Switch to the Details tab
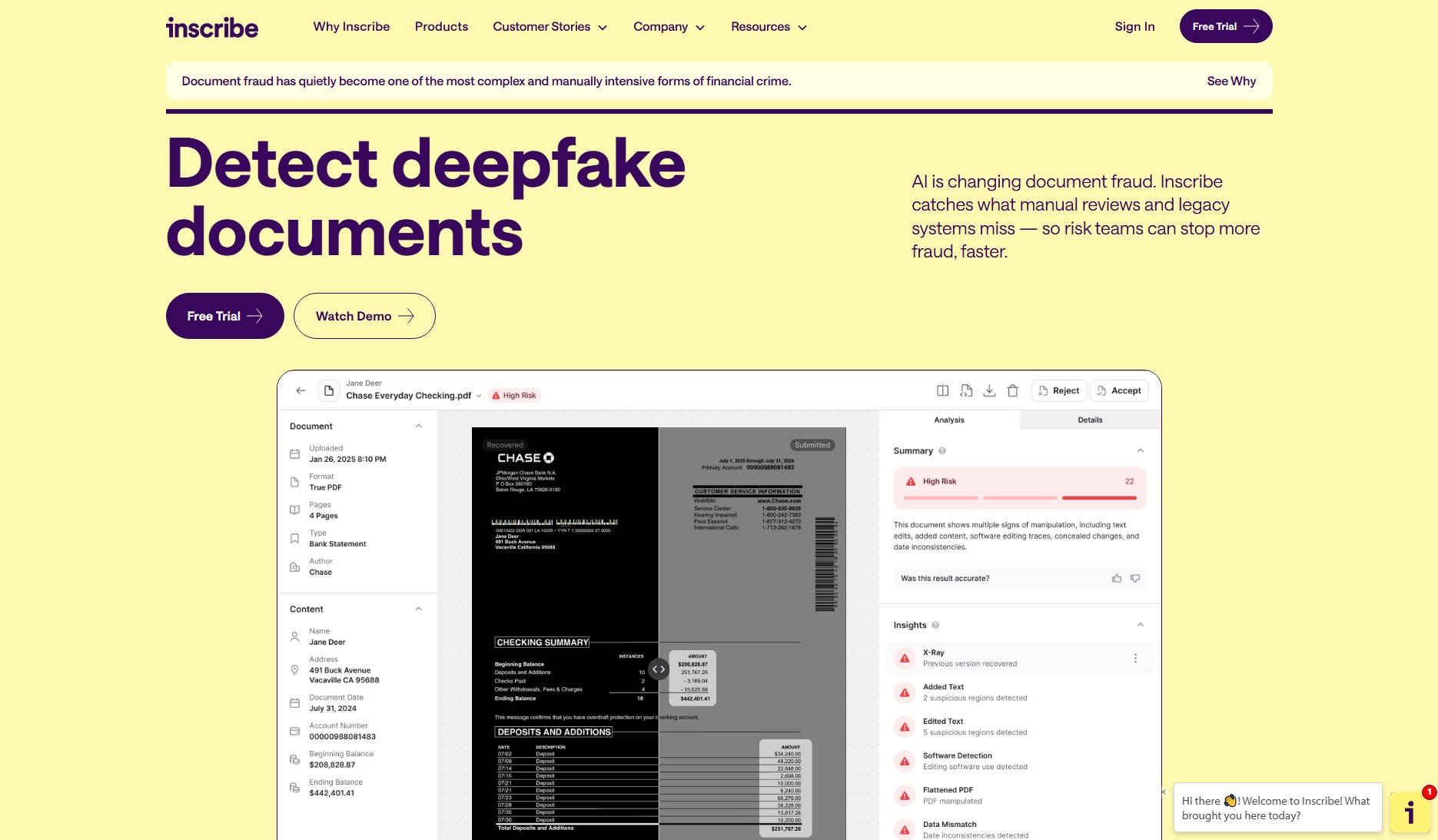1438x840 pixels. (x=1090, y=420)
